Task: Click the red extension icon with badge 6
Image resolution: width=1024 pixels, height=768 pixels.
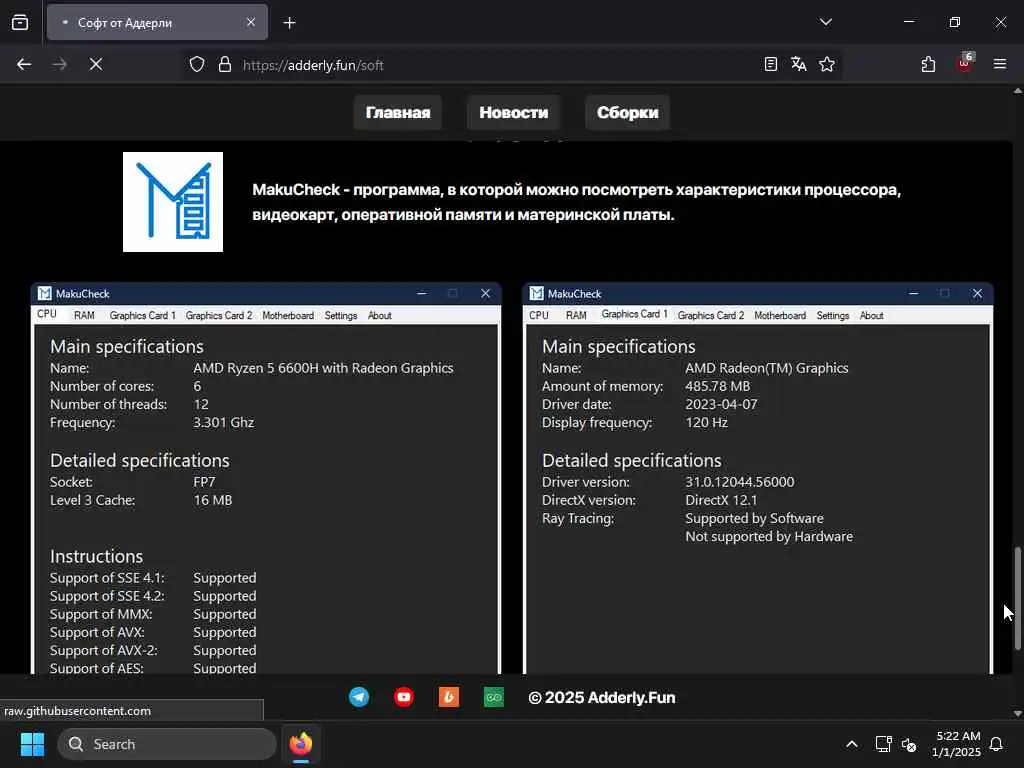Action: coord(965,63)
